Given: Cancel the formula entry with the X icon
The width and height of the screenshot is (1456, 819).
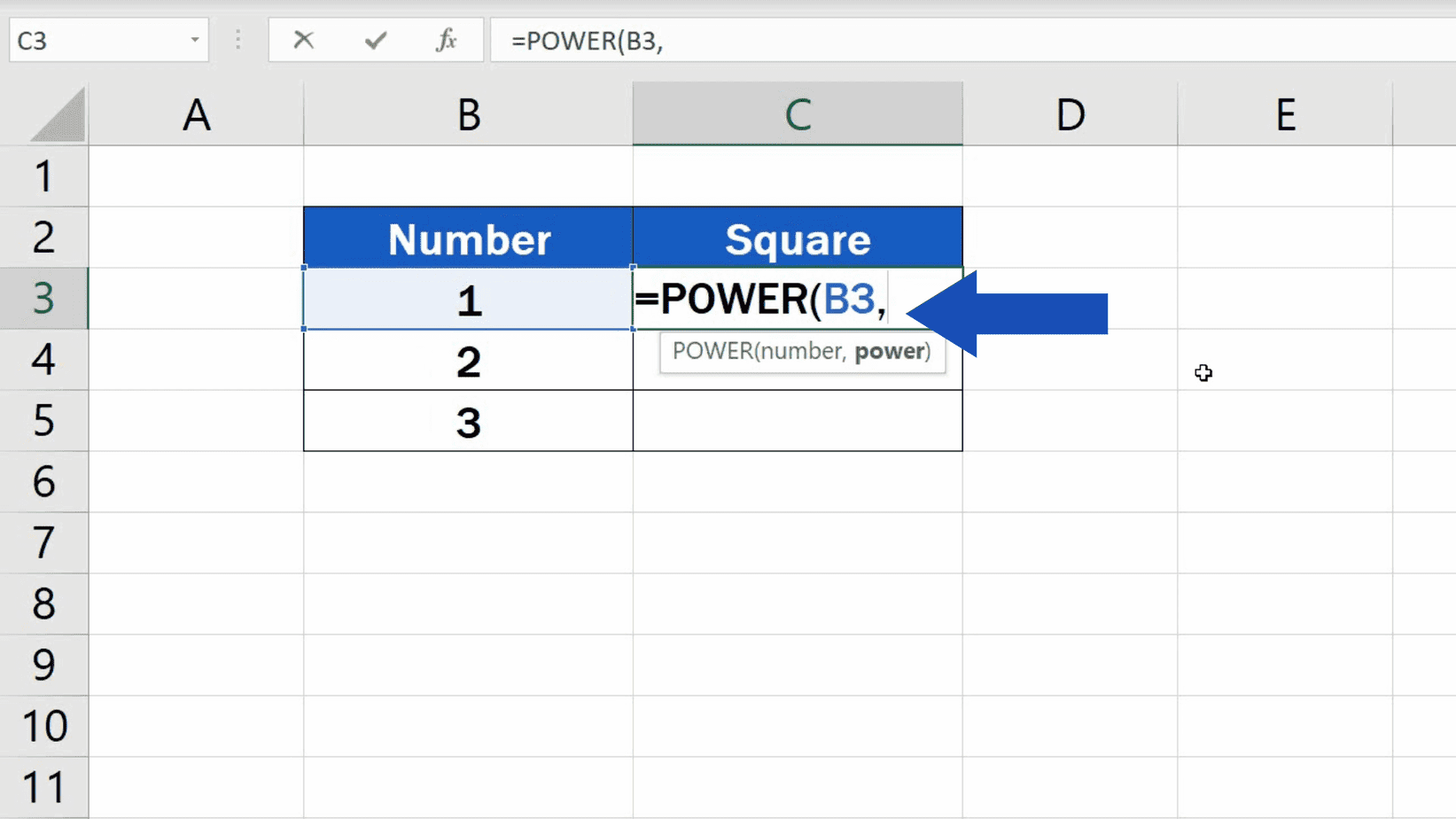Looking at the screenshot, I should pyautogui.click(x=303, y=40).
